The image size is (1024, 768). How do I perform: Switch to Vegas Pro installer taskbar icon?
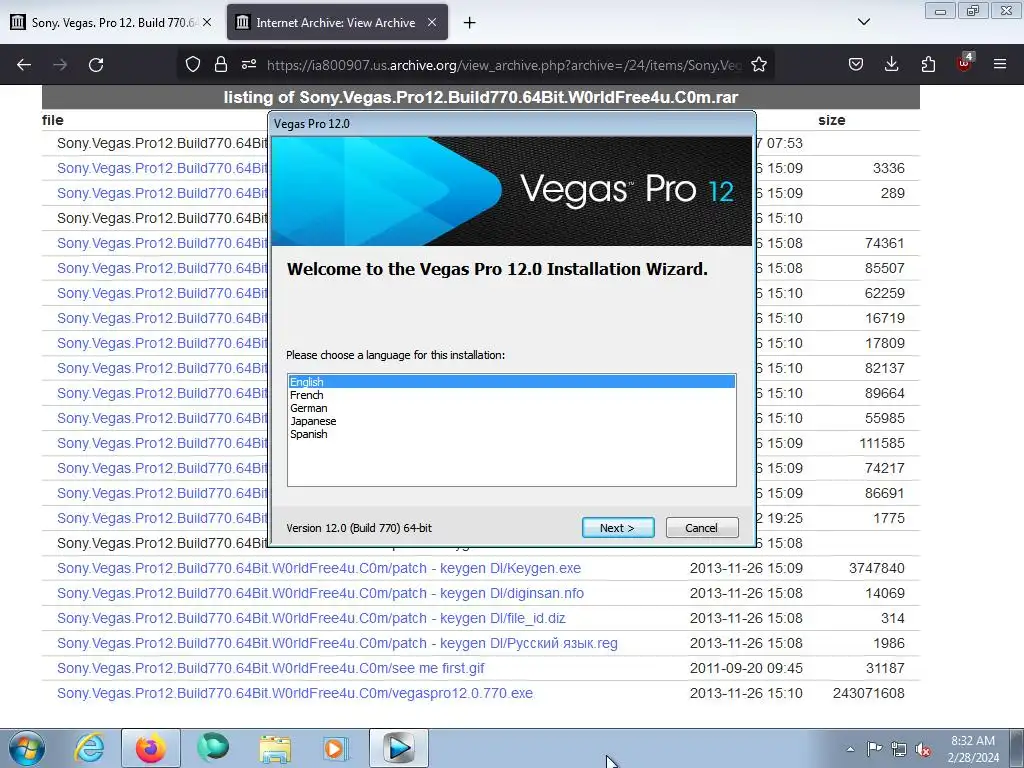tap(398, 748)
